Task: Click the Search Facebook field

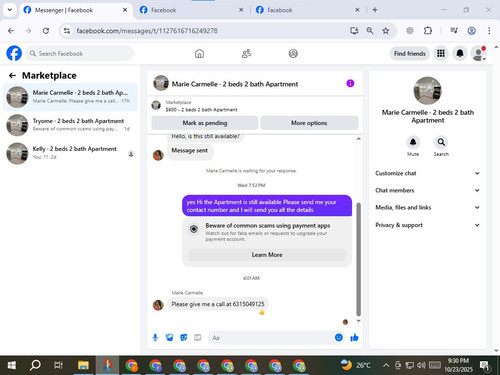Action: (80, 53)
